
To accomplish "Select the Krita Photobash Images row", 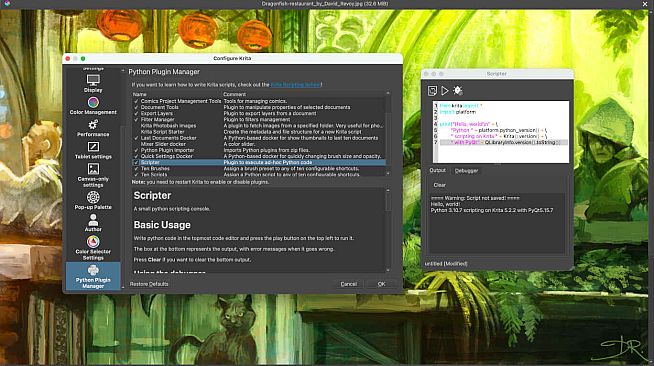I will [x=259, y=125].
